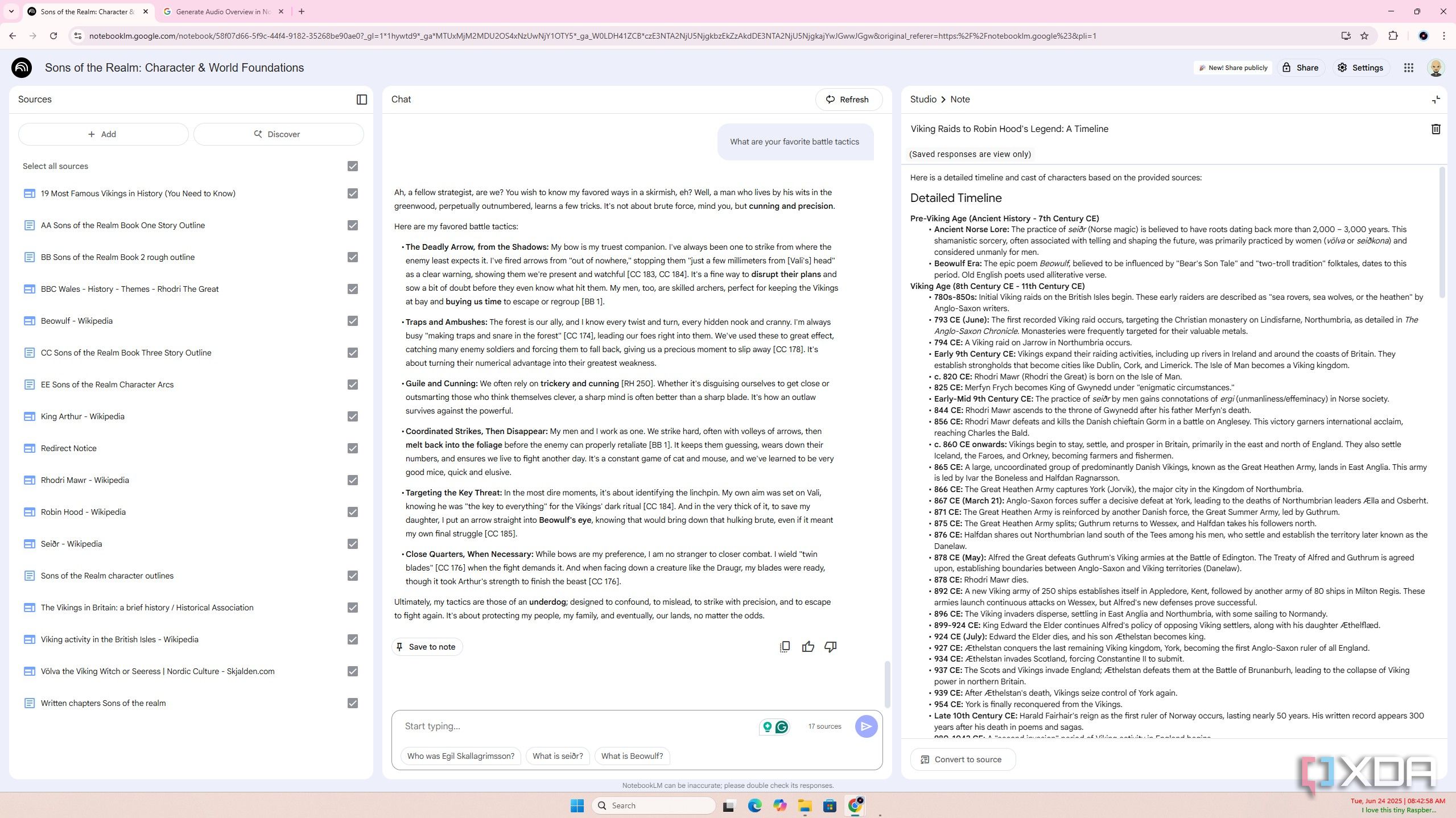The height and width of the screenshot is (818, 1456).
Task: Go back to Studio in breadcrumb
Action: point(923,100)
